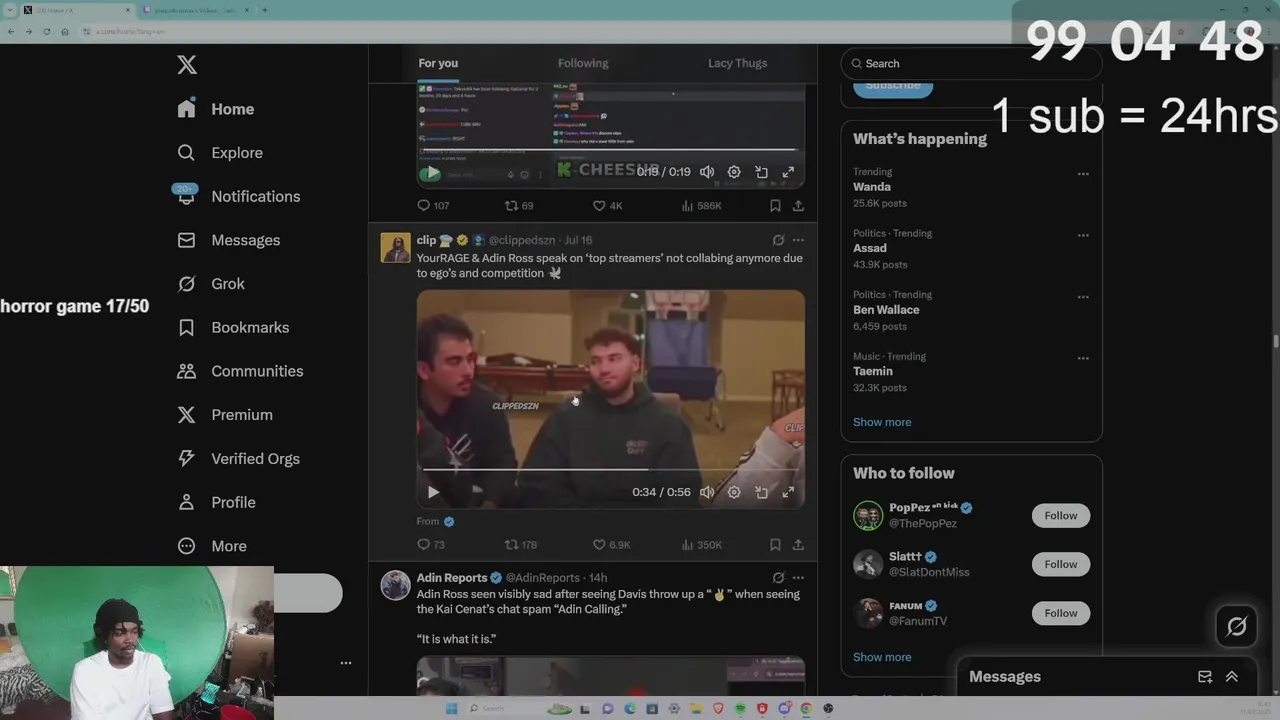
Task: Click Show more under Who to follow
Action: 882,657
